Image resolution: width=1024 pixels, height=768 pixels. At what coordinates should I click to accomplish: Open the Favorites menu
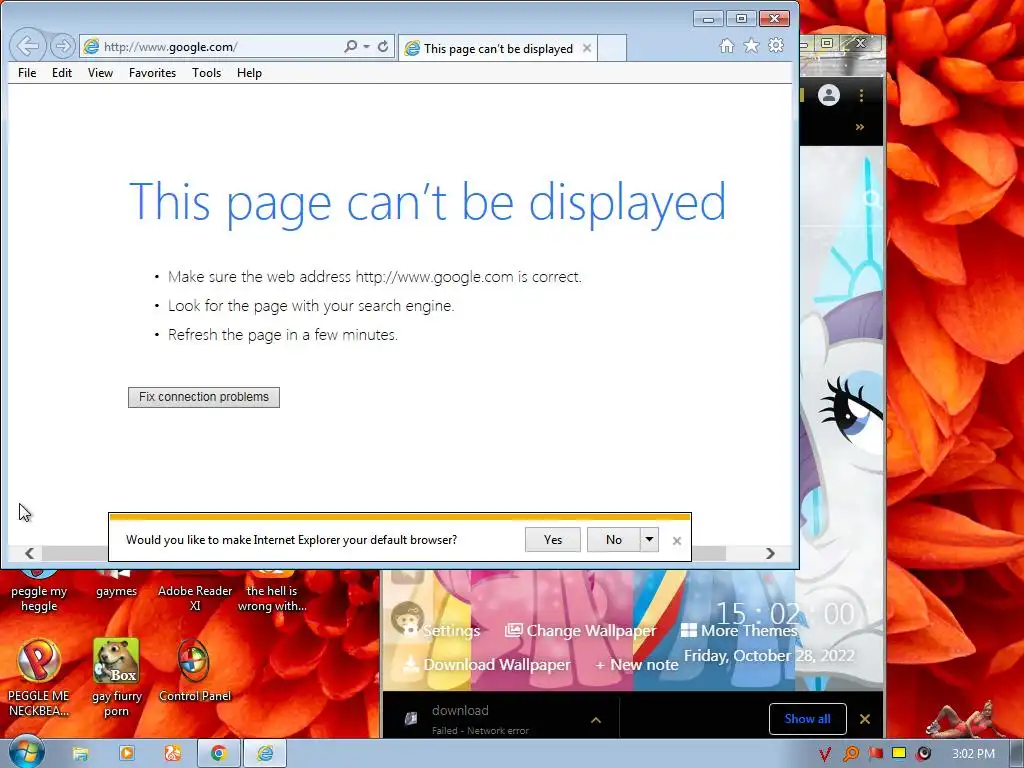[152, 73]
